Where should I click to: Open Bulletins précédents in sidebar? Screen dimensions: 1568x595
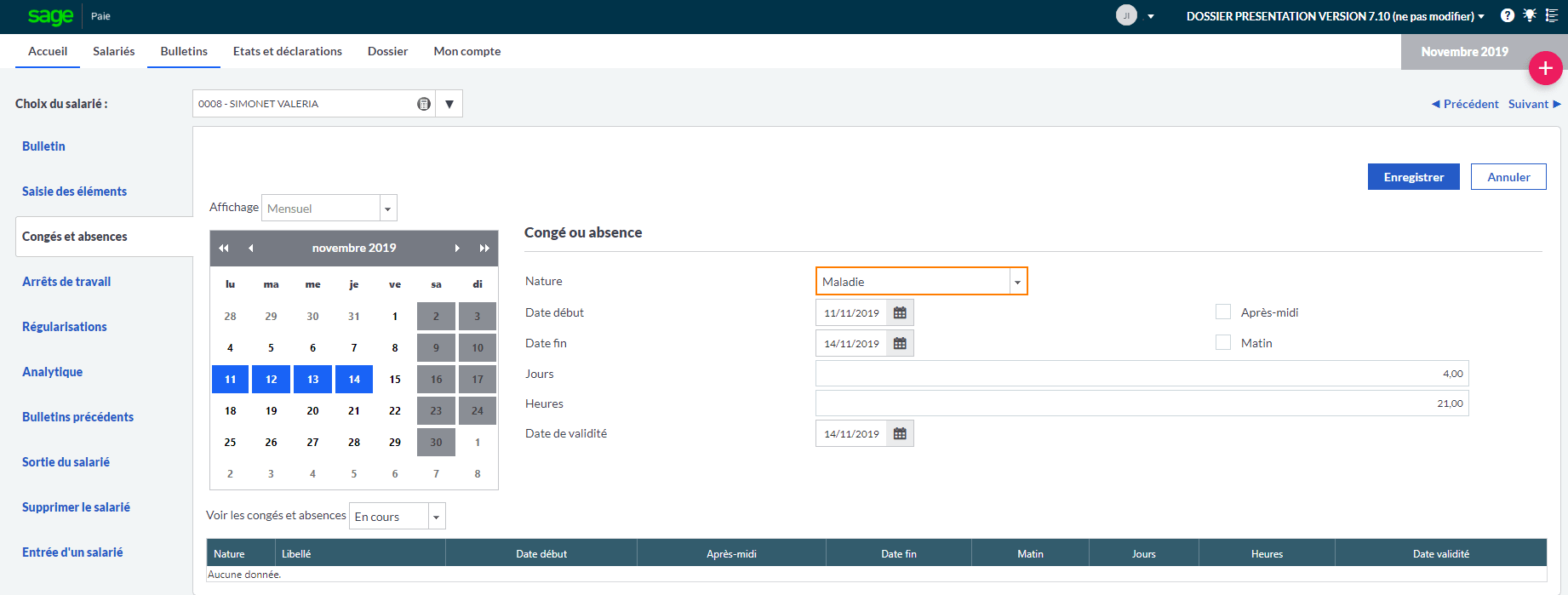77,417
